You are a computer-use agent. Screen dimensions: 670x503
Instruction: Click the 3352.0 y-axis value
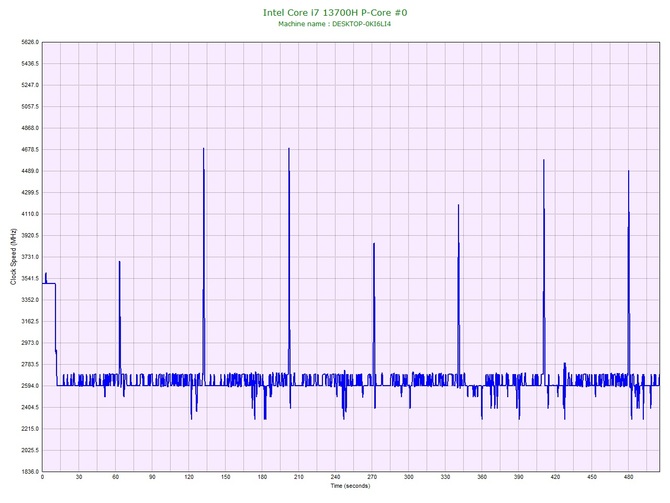click(x=30, y=300)
